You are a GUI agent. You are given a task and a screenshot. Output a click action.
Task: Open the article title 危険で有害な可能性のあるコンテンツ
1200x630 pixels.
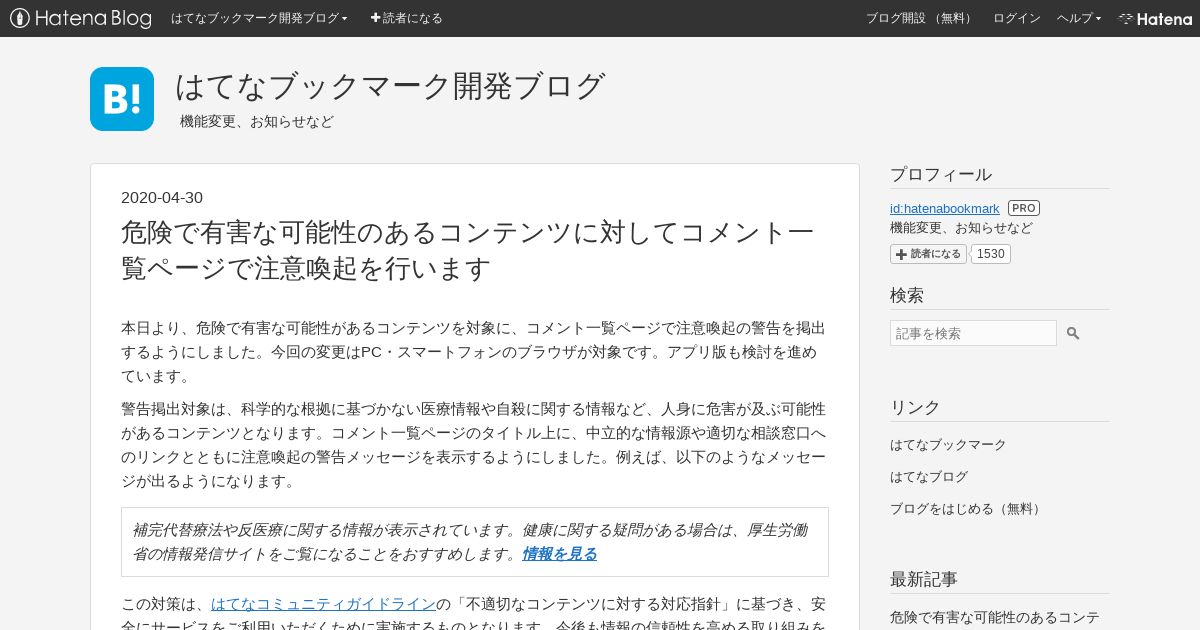pyautogui.click(x=467, y=250)
